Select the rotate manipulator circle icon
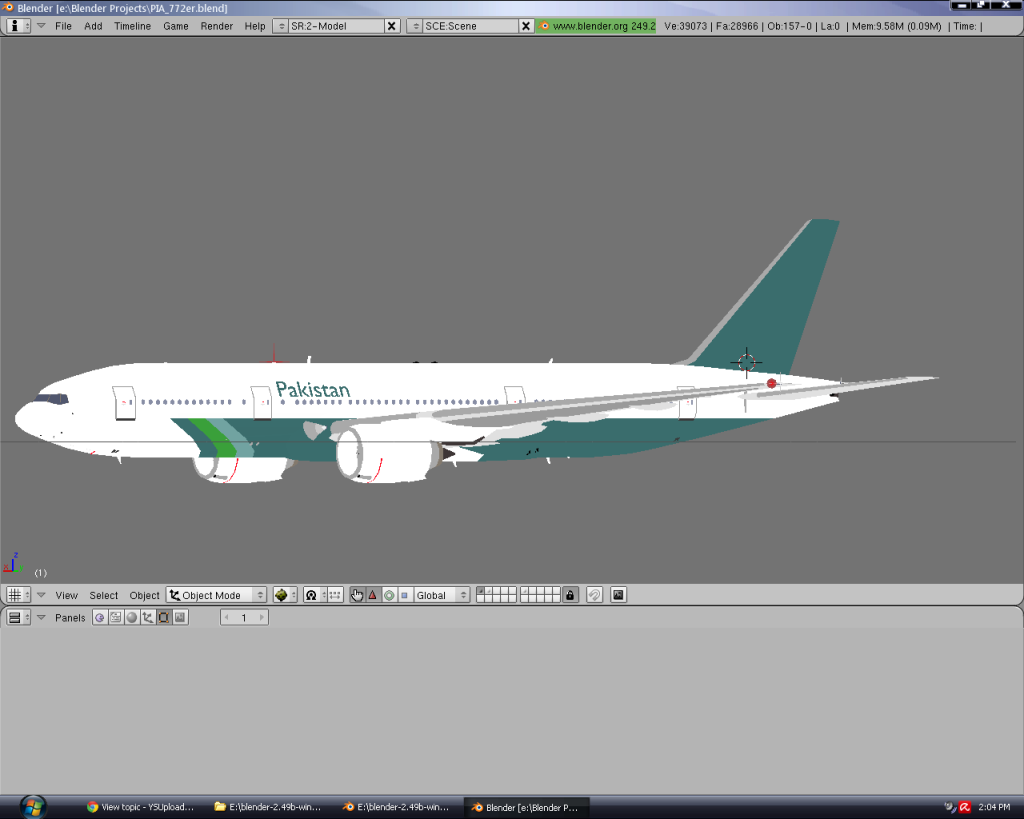Viewport: 1024px width, 819px height. click(389, 595)
